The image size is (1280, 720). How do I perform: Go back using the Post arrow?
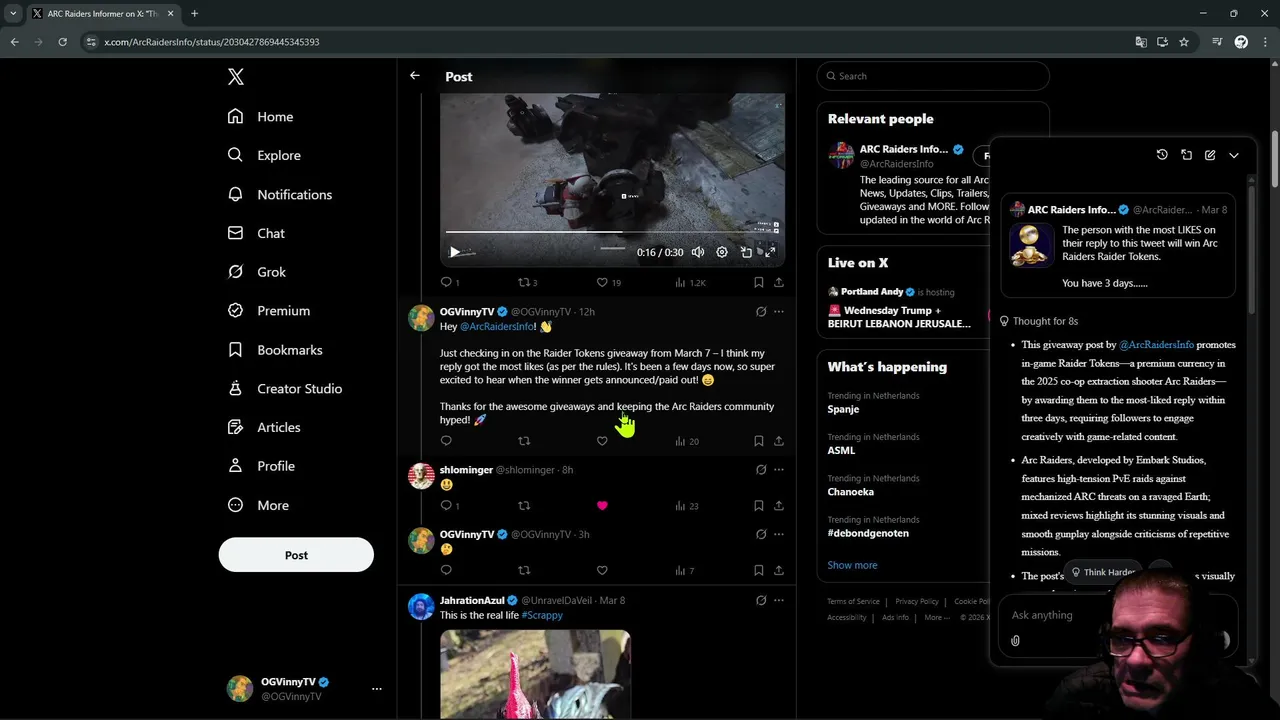(x=414, y=76)
